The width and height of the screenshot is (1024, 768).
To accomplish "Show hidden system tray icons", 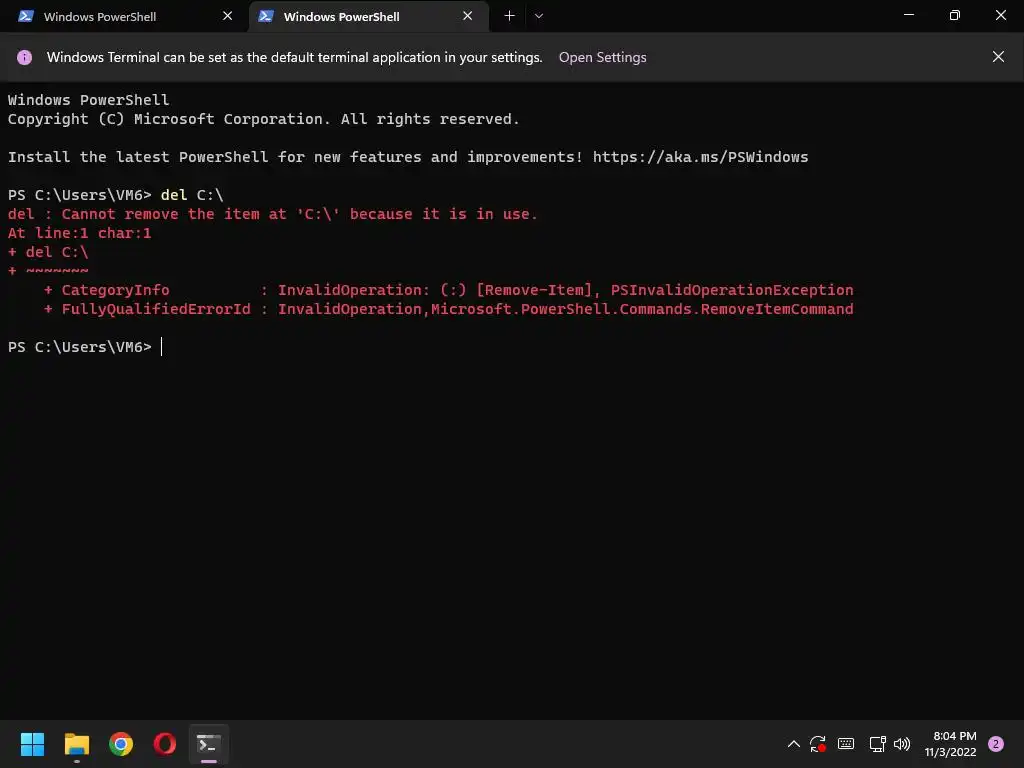I will [x=793, y=744].
